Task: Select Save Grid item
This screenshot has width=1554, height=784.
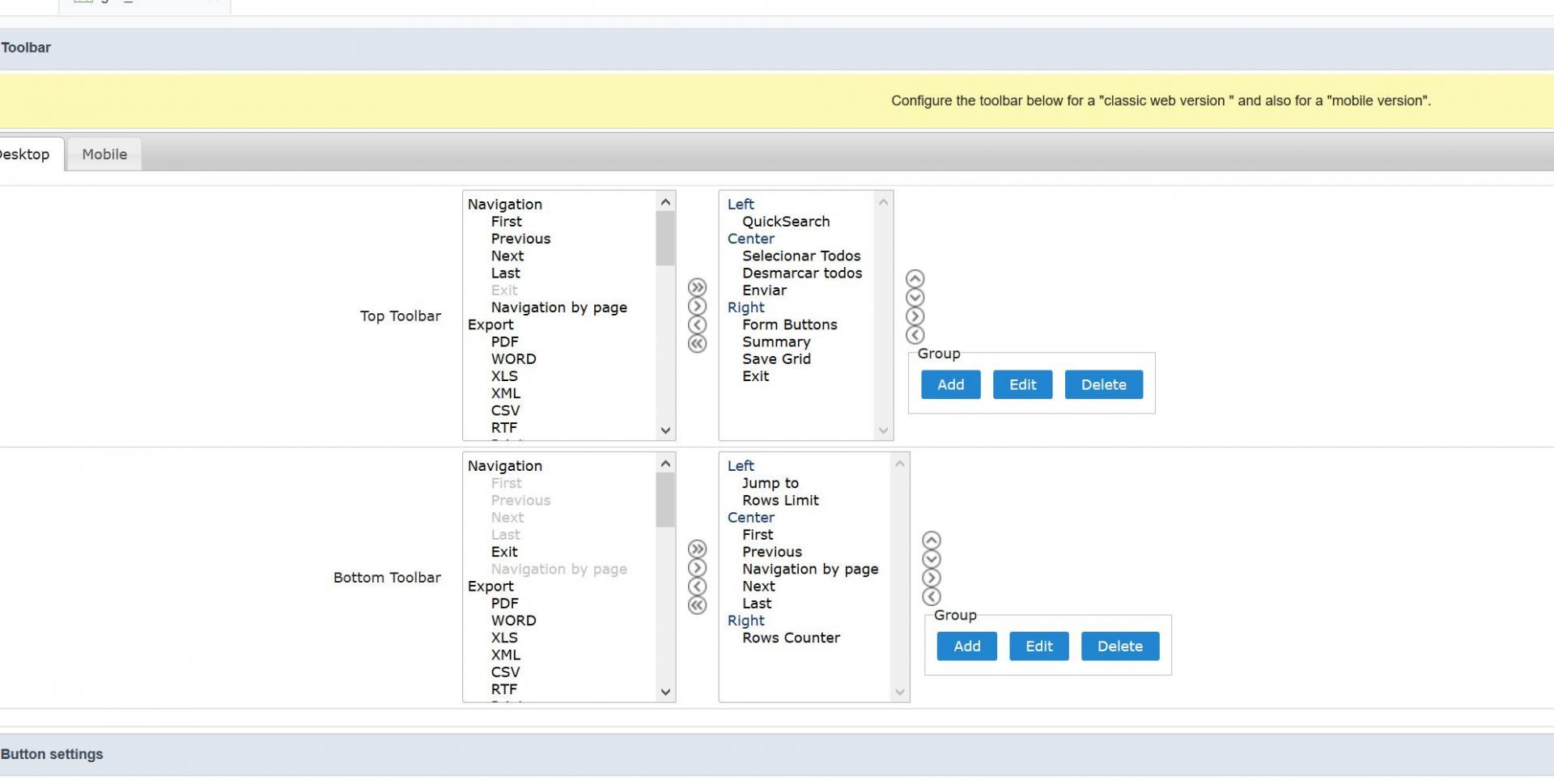Action: click(x=776, y=358)
